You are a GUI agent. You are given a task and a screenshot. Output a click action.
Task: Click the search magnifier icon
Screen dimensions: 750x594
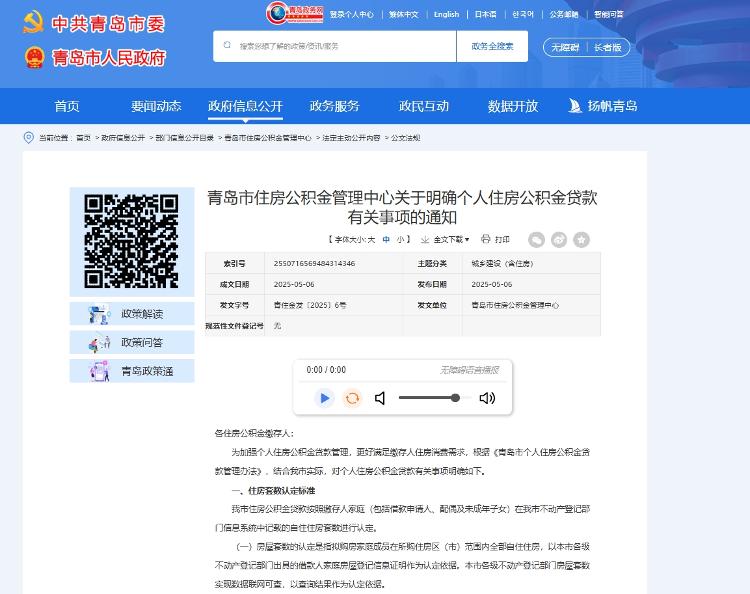click(x=227, y=45)
